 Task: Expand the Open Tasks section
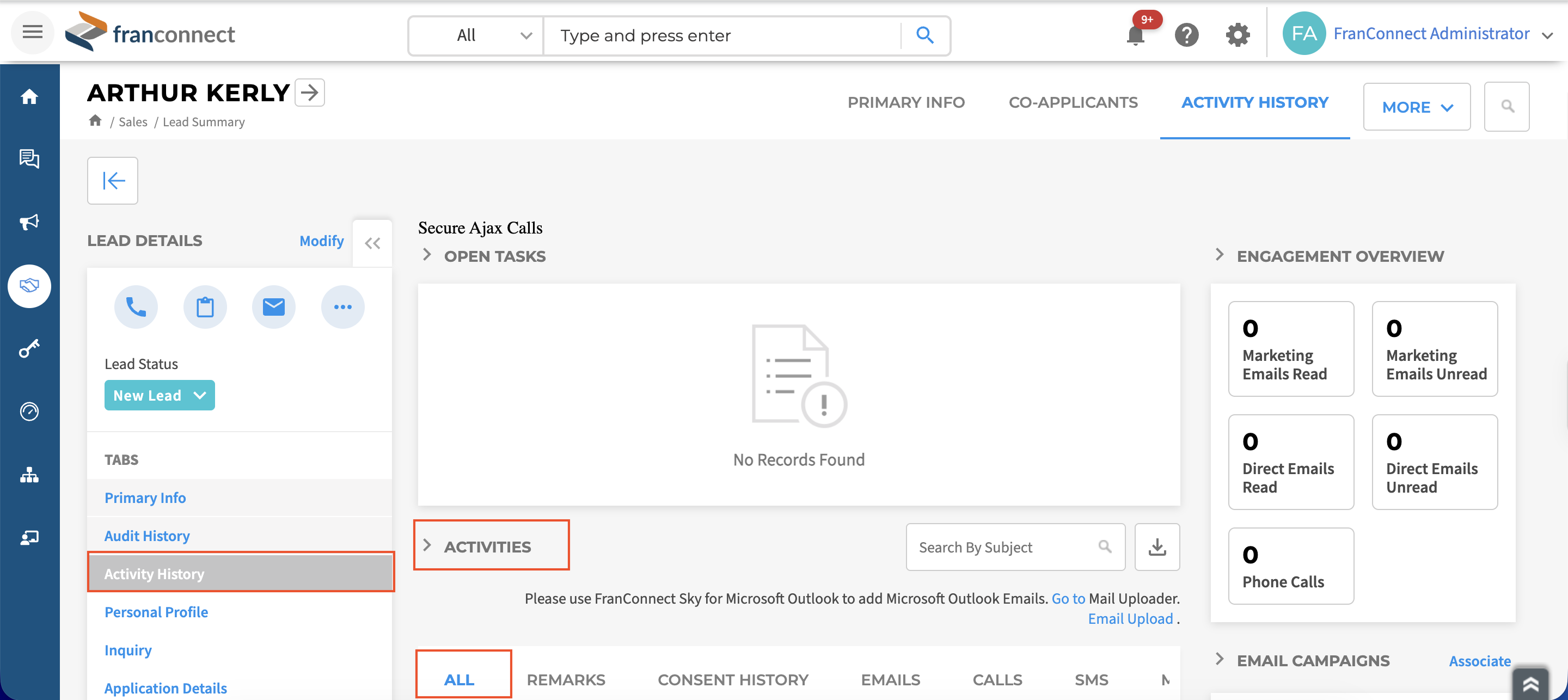click(427, 255)
